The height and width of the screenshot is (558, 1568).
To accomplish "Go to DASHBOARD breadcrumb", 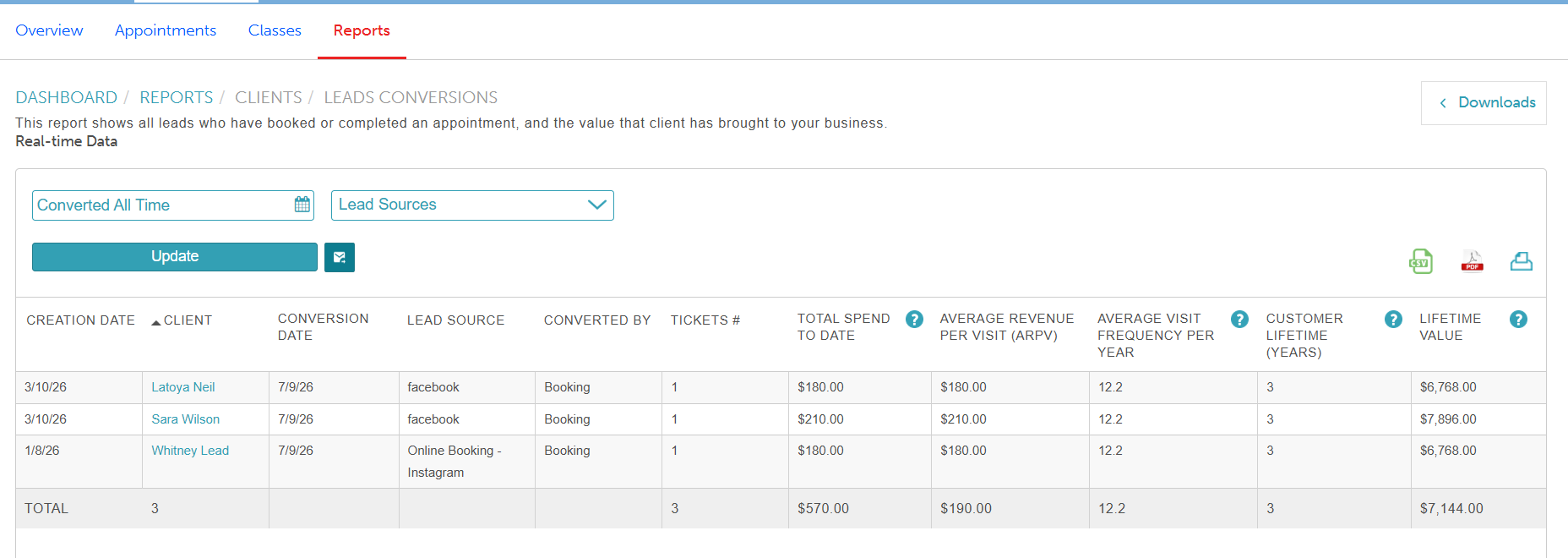I will 66,97.
